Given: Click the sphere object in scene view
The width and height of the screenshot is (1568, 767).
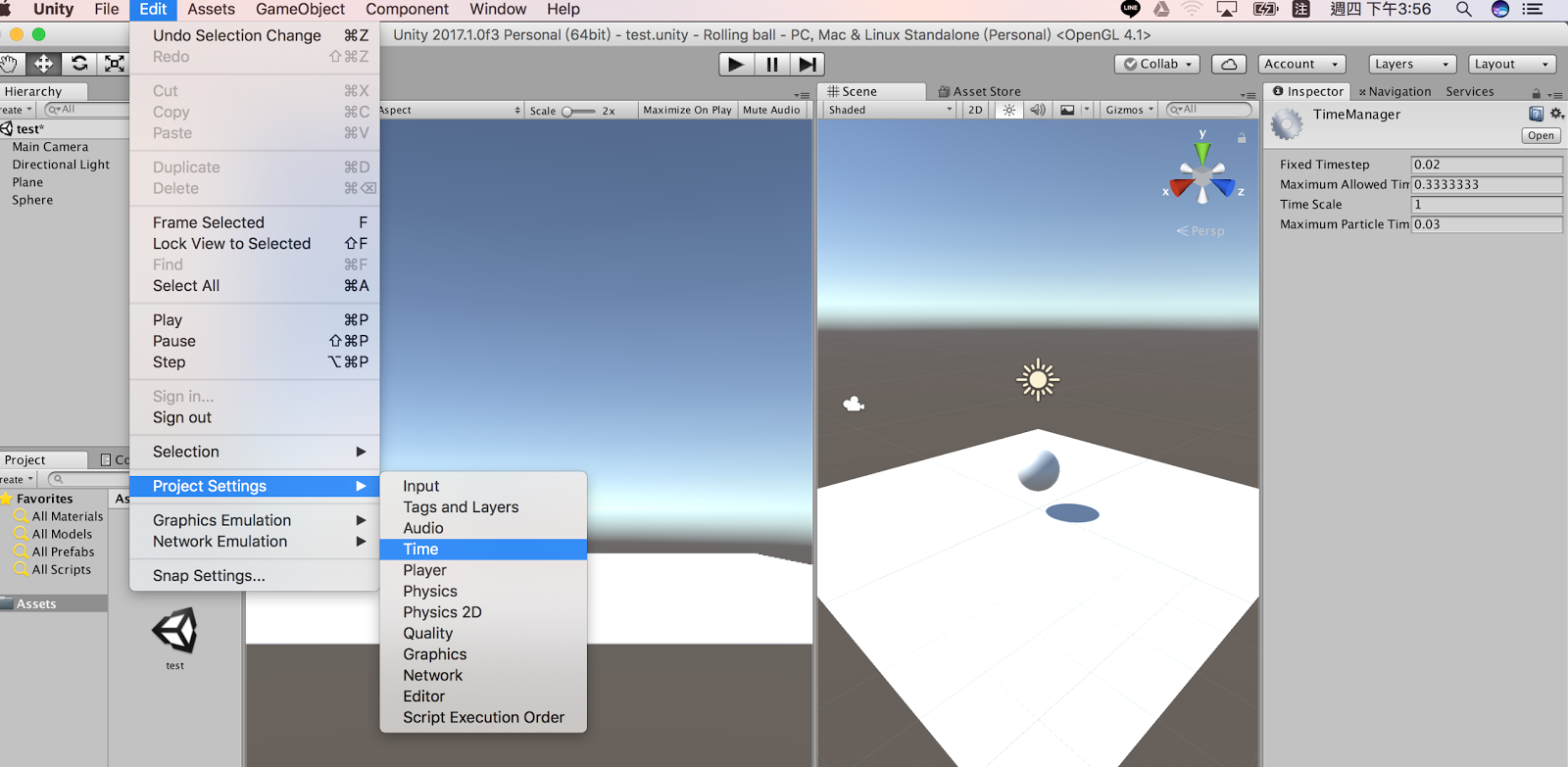Looking at the screenshot, I should [1039, 470].
